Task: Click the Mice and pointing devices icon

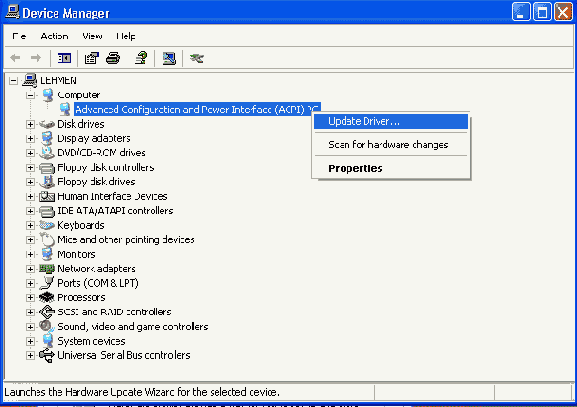Action: click(x=47, y=239)
